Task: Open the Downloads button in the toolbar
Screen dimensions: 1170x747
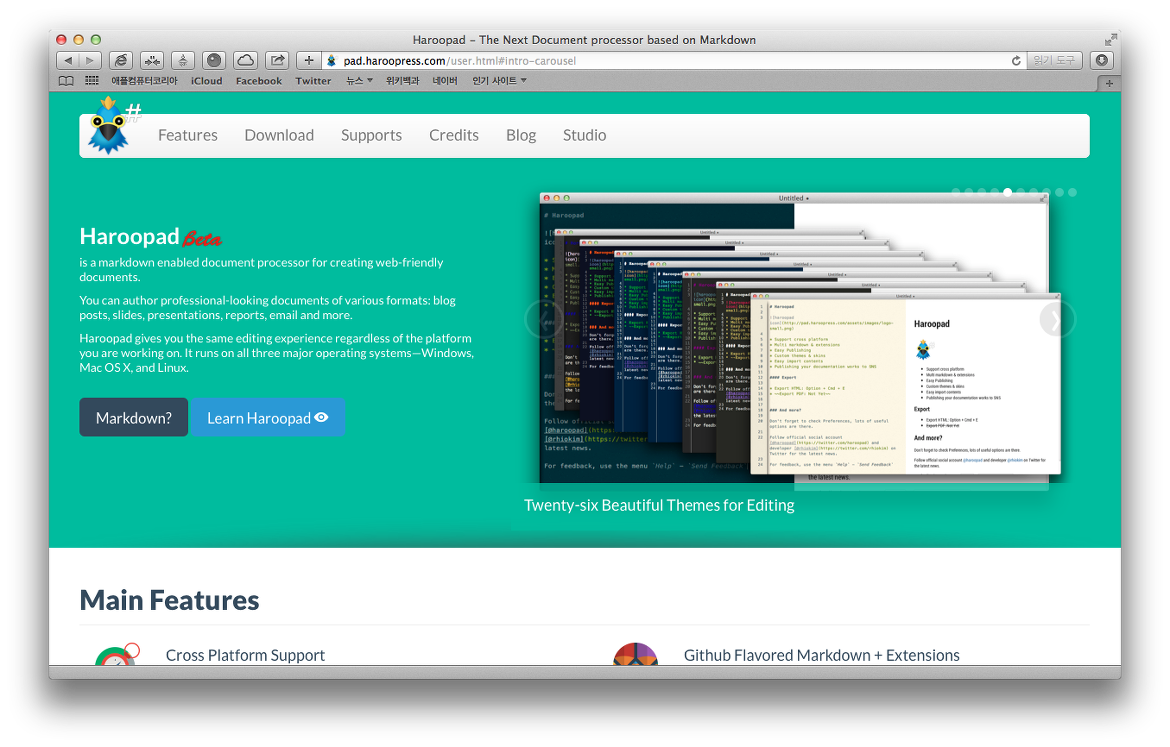Action: [1101, 60]
